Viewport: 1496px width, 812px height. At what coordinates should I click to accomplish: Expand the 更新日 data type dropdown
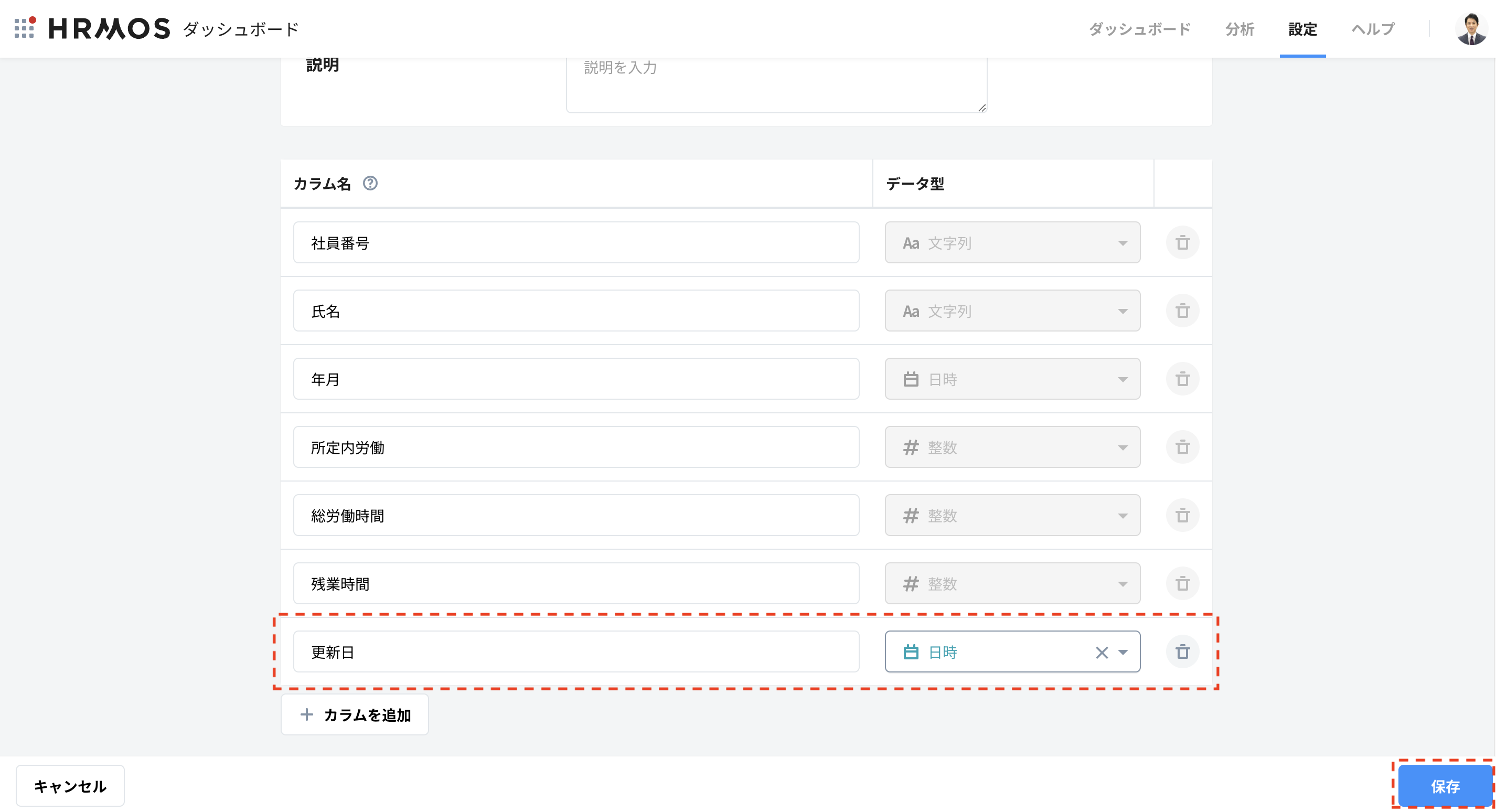(x=1123, y=652)
